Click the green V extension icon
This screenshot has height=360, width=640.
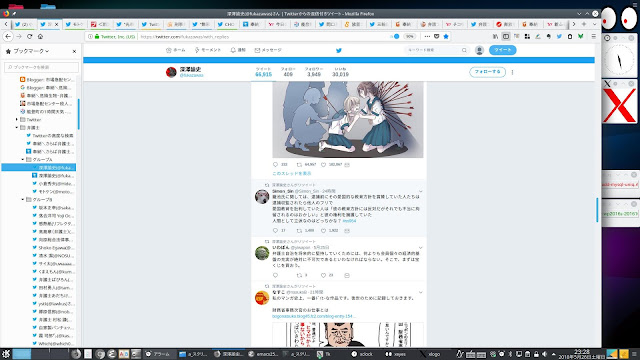(x=580, y=36)
